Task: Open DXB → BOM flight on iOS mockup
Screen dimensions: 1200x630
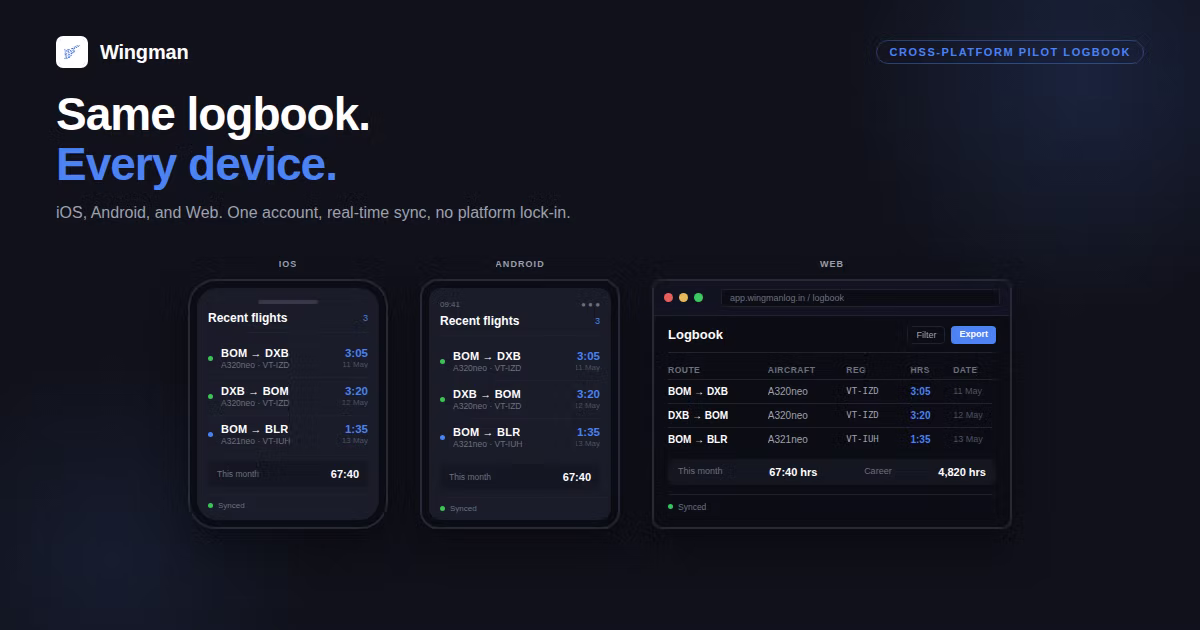Action: click(288, 396)
